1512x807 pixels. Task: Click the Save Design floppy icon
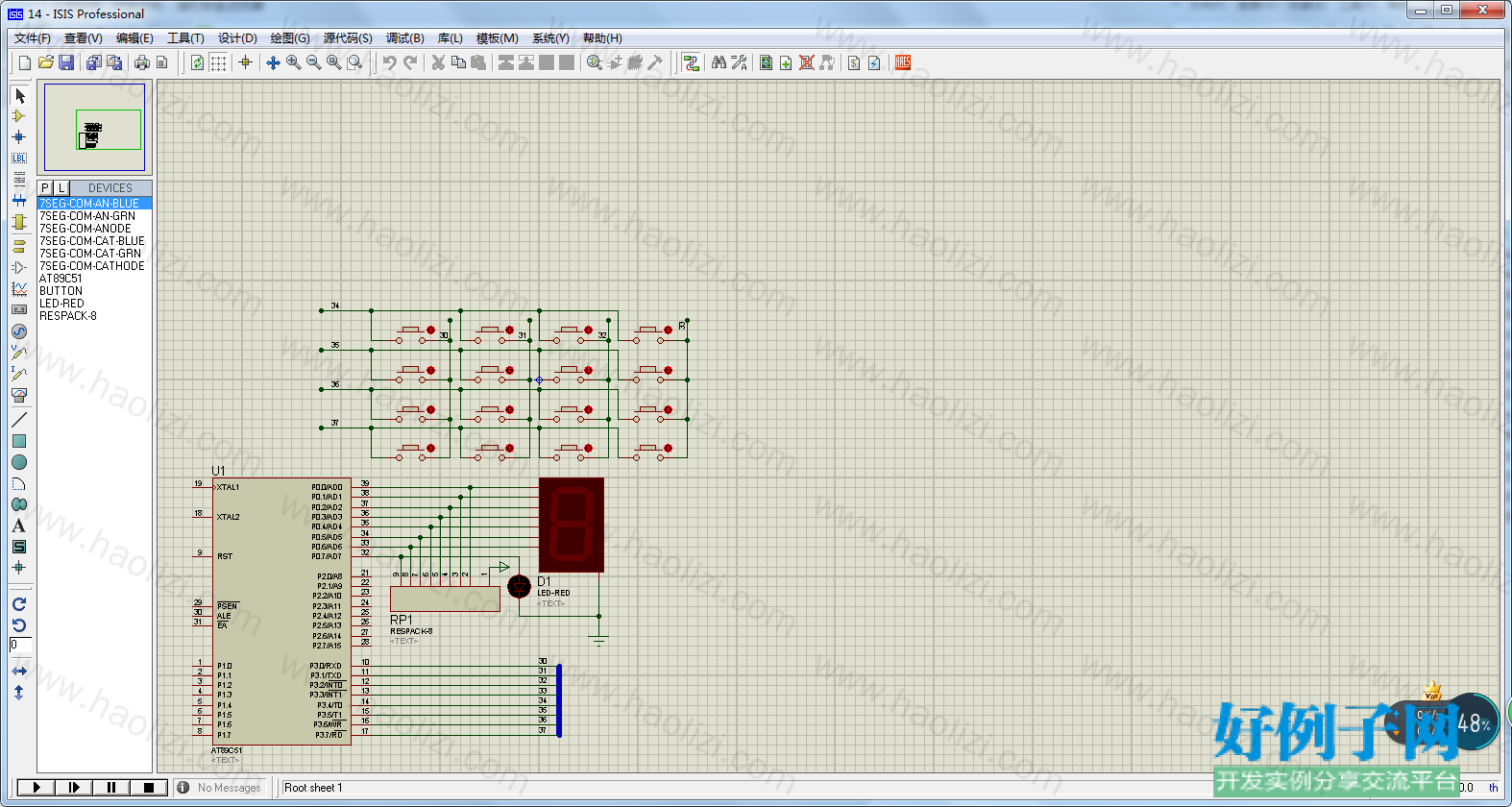(66, 62)
